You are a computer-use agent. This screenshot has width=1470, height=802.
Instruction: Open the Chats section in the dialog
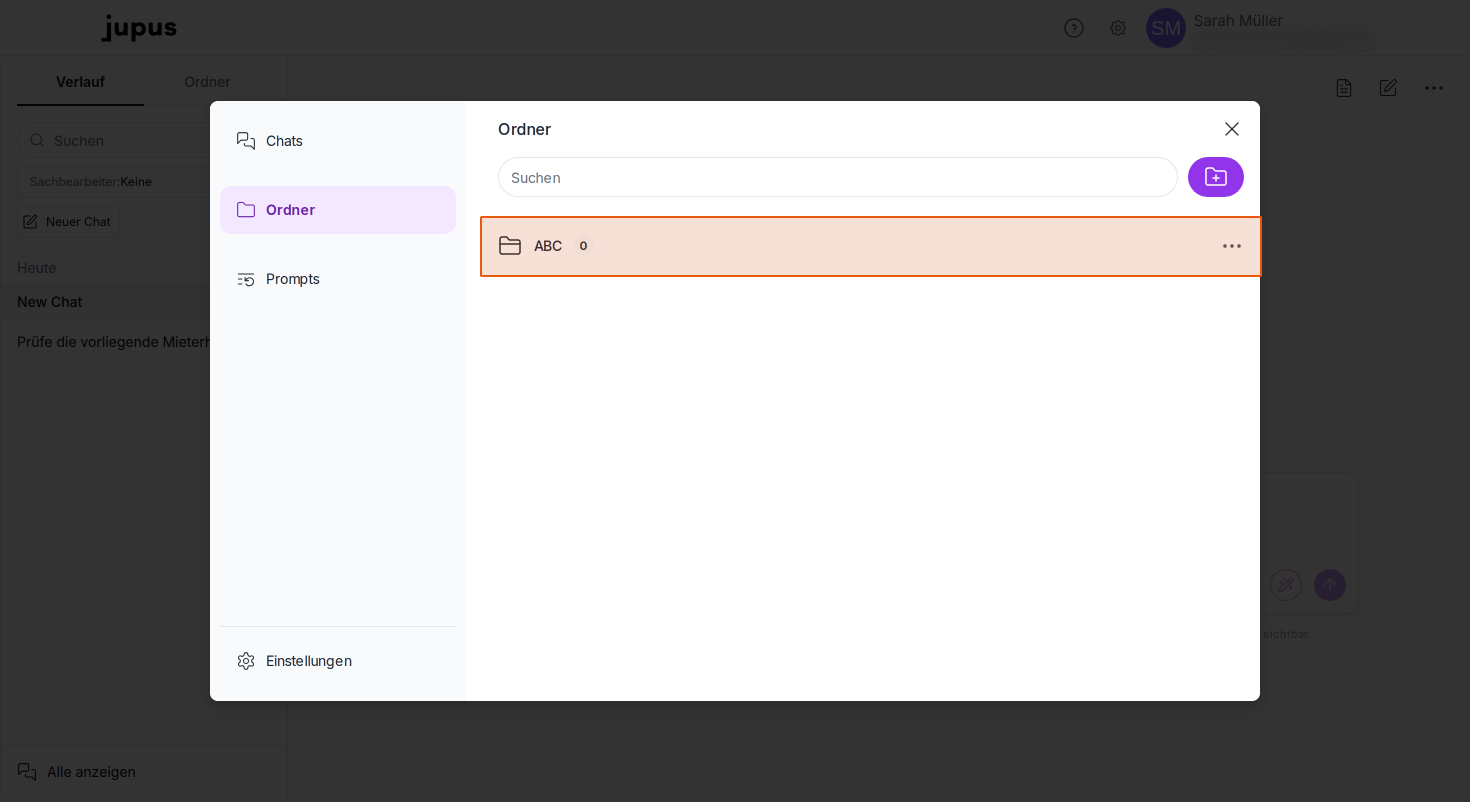click(338, 141)
